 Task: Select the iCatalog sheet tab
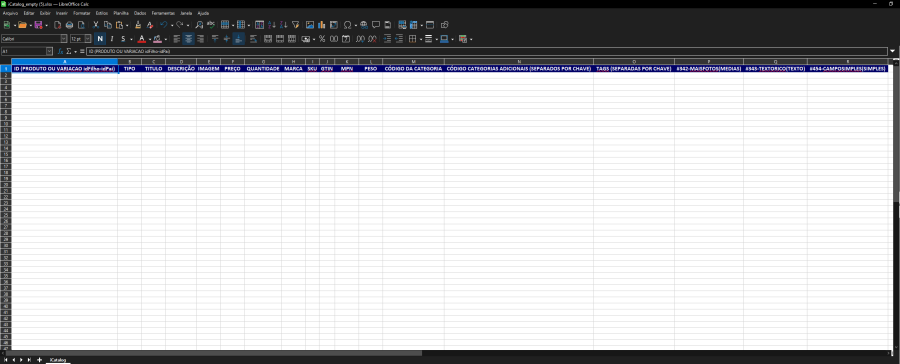(57, 360)
